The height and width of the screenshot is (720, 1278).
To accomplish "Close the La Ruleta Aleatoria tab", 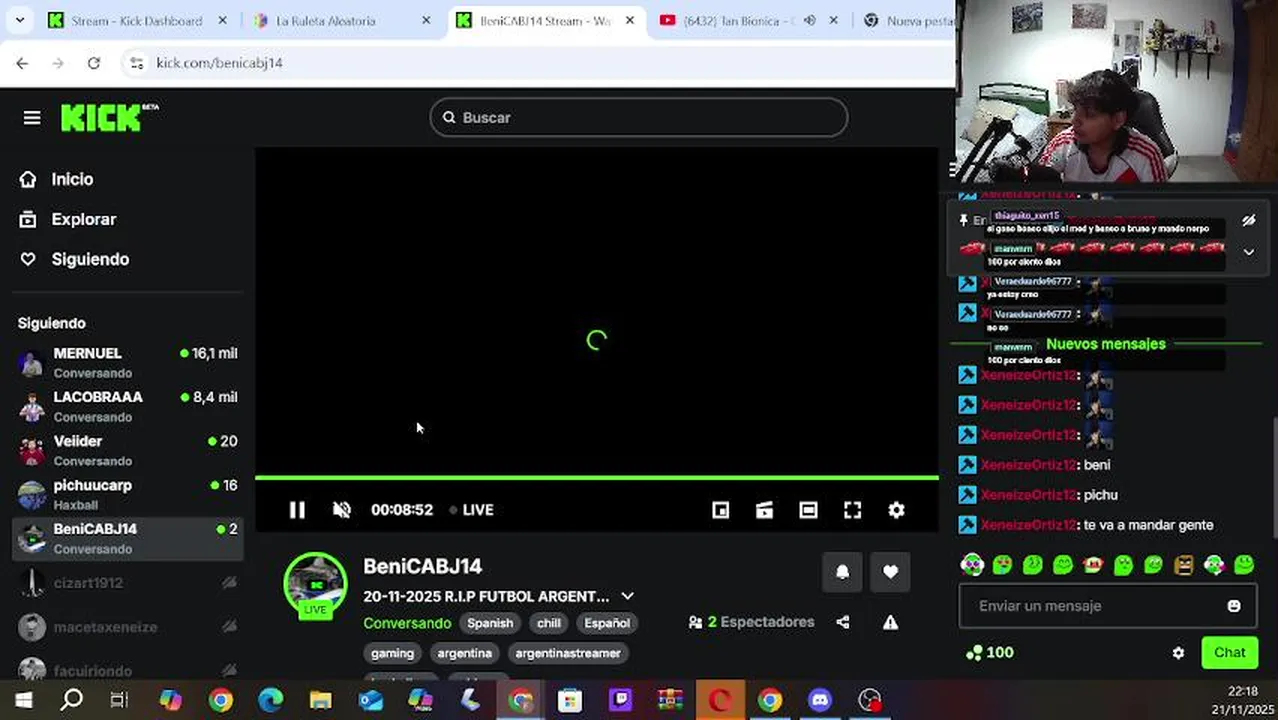I will (426, 20).
